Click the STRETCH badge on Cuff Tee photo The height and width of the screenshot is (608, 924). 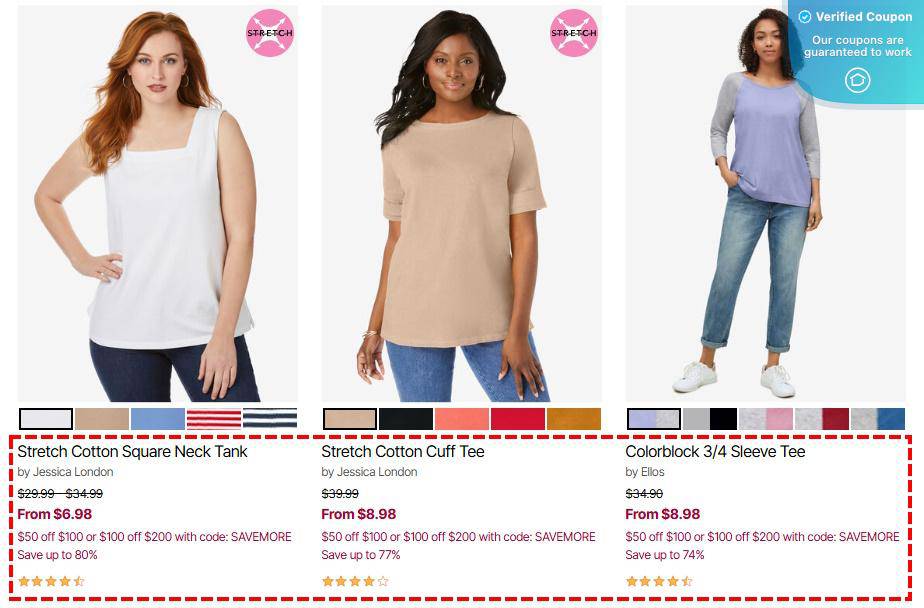point(574,33)
